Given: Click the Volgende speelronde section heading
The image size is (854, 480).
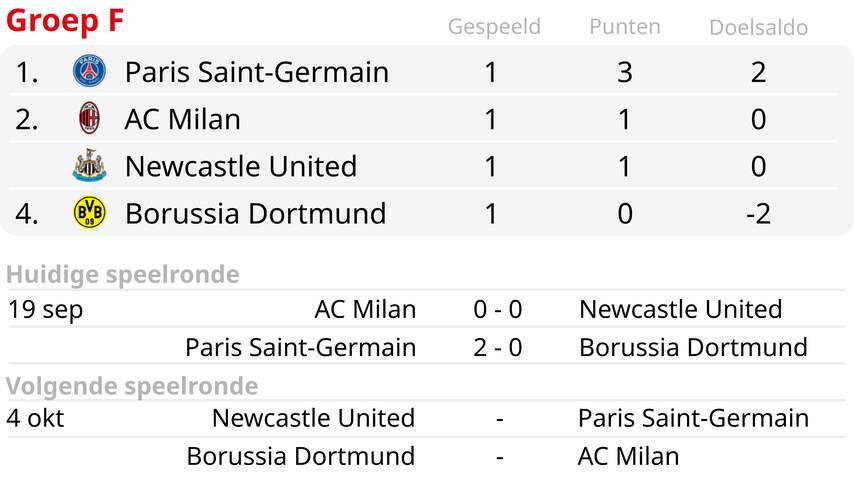Looking at the screenshot, I should coord(132,386).
